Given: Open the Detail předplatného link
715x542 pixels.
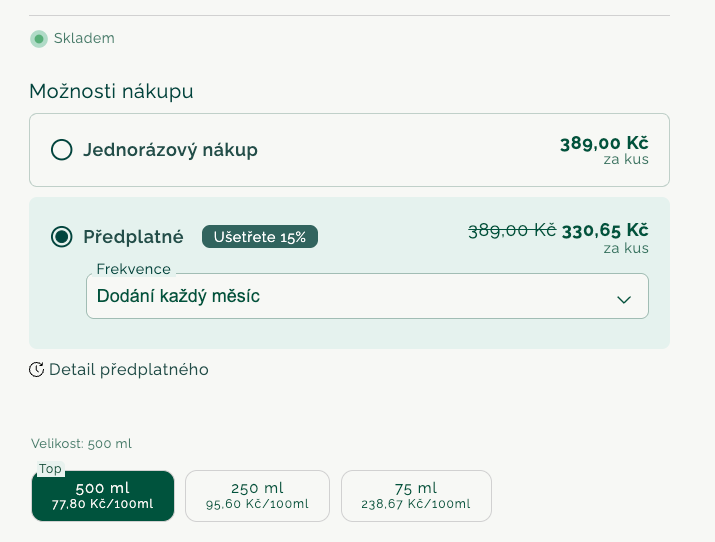Looking at the screenshot, I should (128, 370).
